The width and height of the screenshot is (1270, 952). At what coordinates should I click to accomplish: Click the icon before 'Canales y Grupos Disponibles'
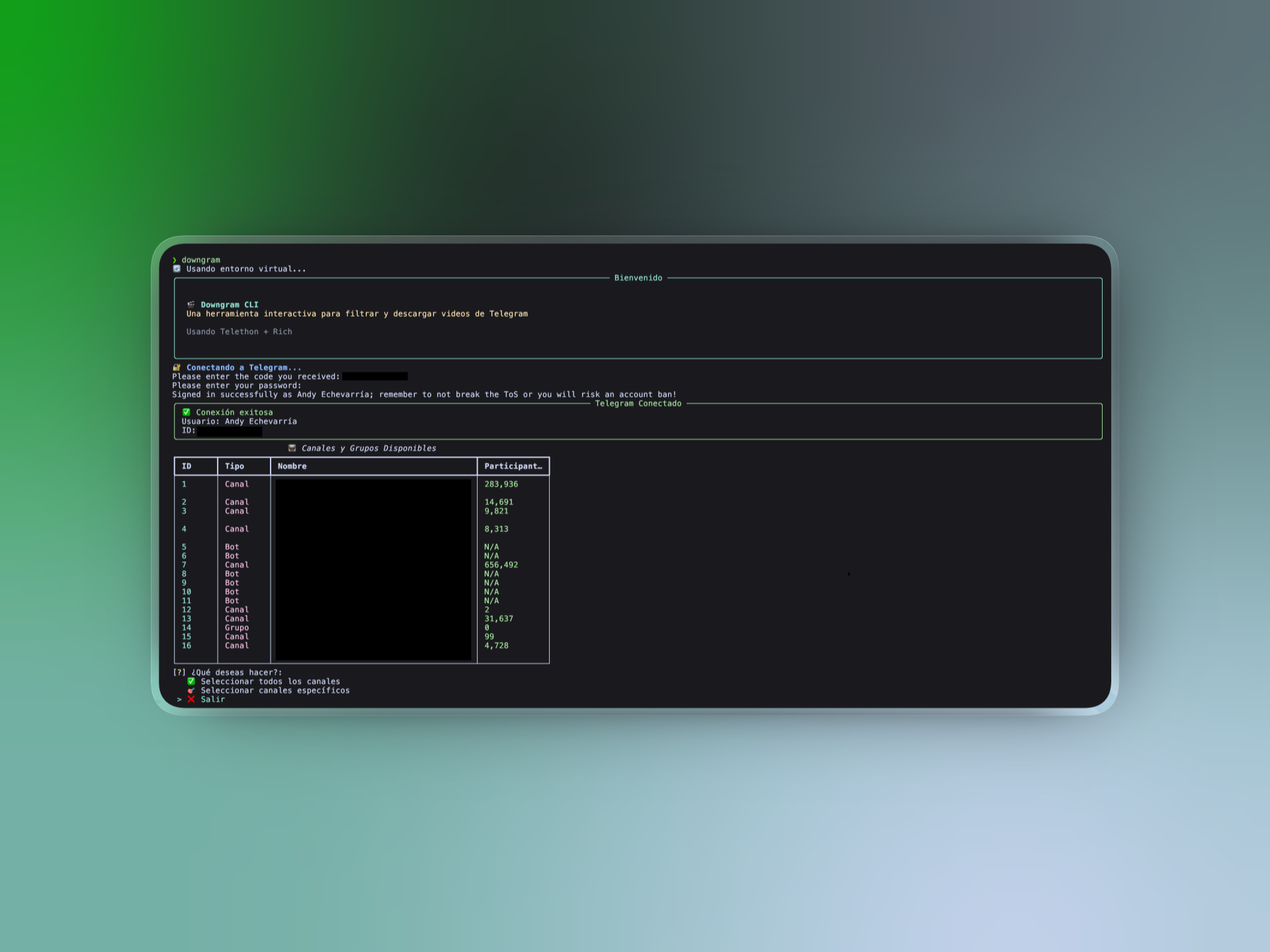292,448
